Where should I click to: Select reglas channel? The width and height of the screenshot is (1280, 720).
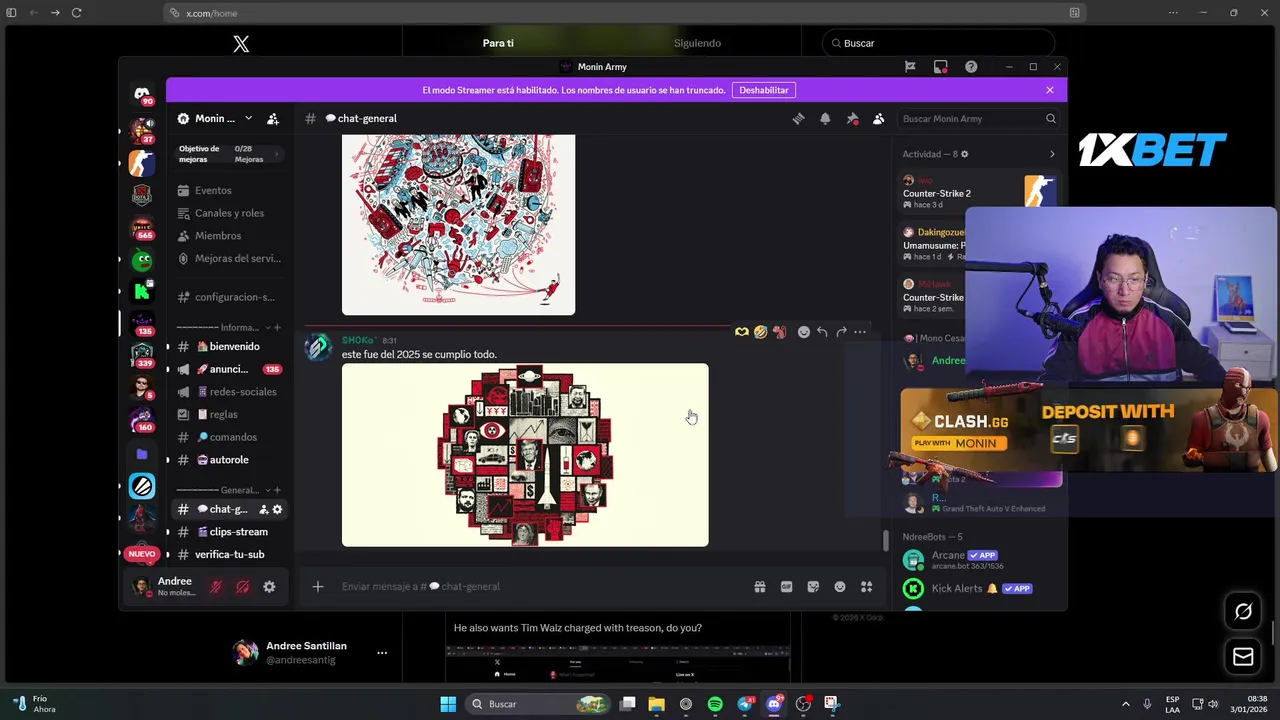[229, 414]
